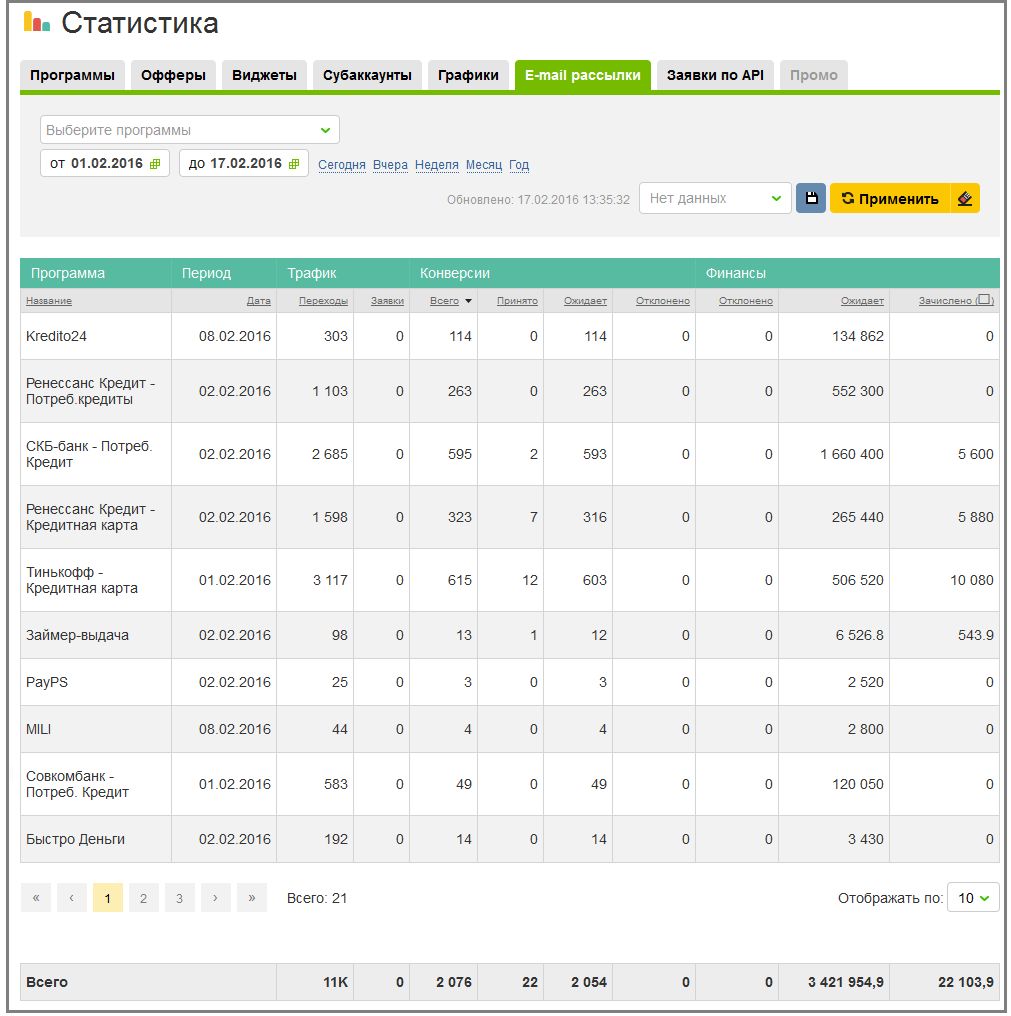
Task: Click the Применить button
Action: coord(890,198)
